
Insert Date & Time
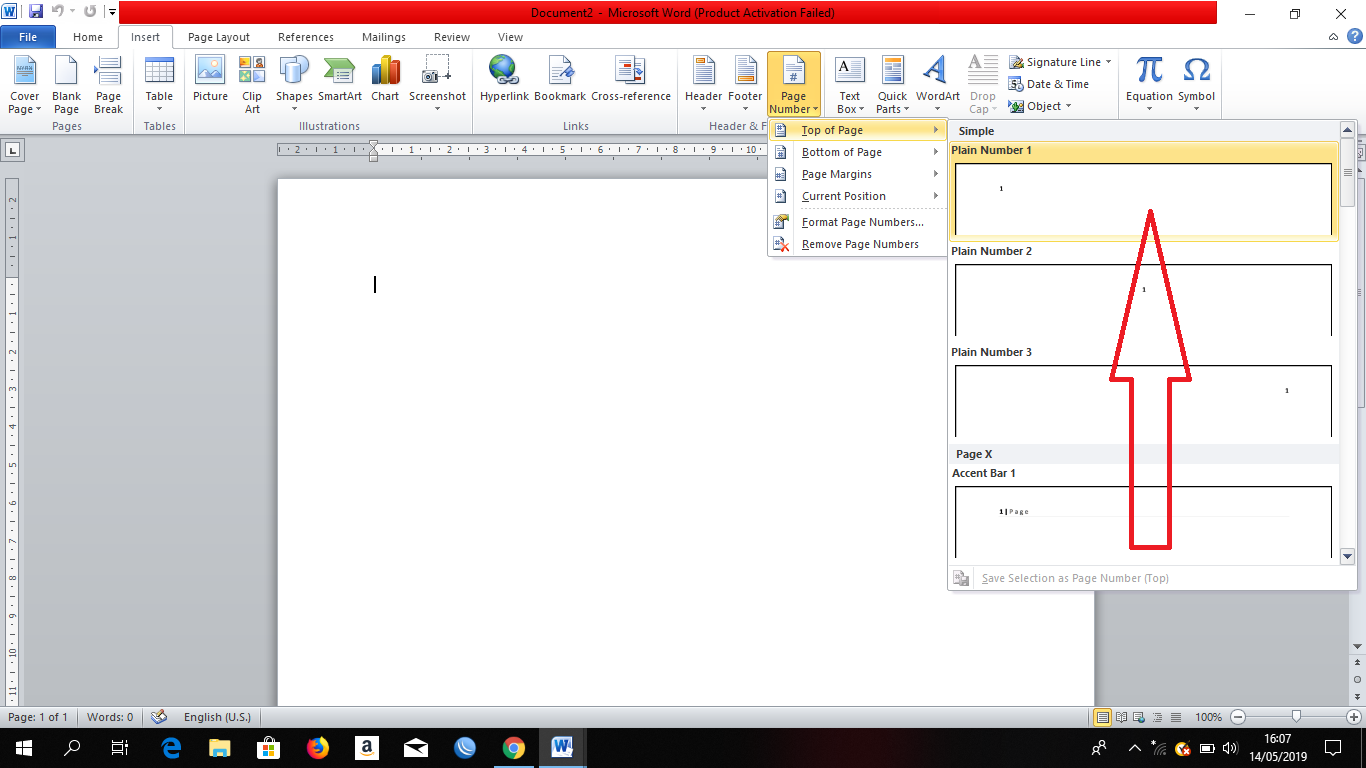coord(1048,84)
